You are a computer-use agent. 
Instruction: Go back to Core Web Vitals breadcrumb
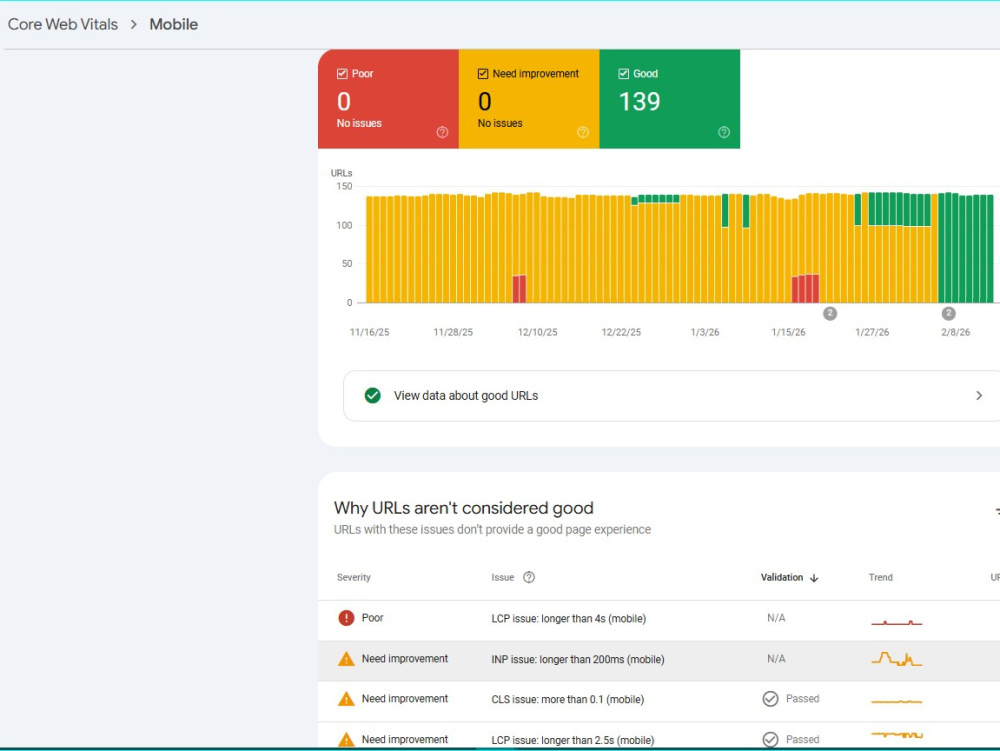pos(62,24)
